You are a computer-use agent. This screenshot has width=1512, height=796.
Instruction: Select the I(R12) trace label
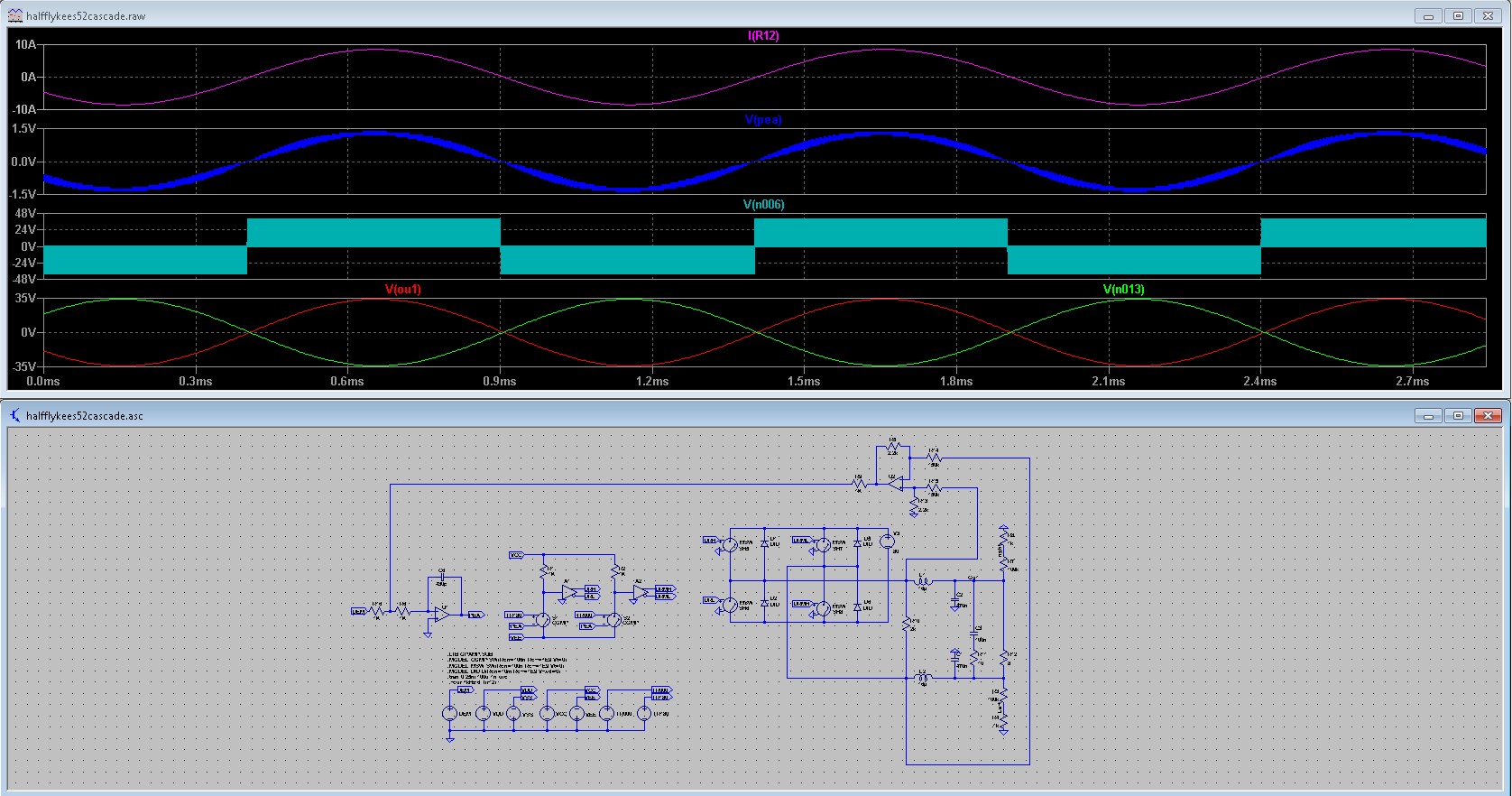point(763,35)
